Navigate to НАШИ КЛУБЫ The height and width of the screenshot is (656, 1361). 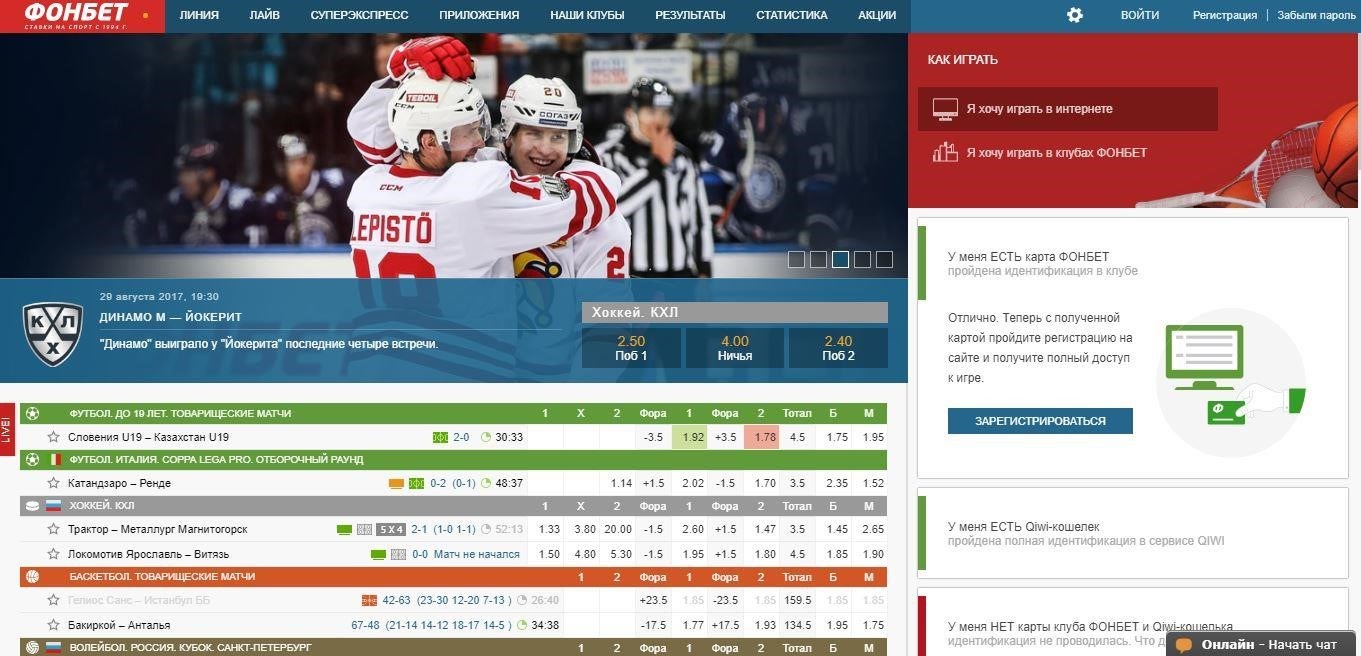click(x=587, y=16)
